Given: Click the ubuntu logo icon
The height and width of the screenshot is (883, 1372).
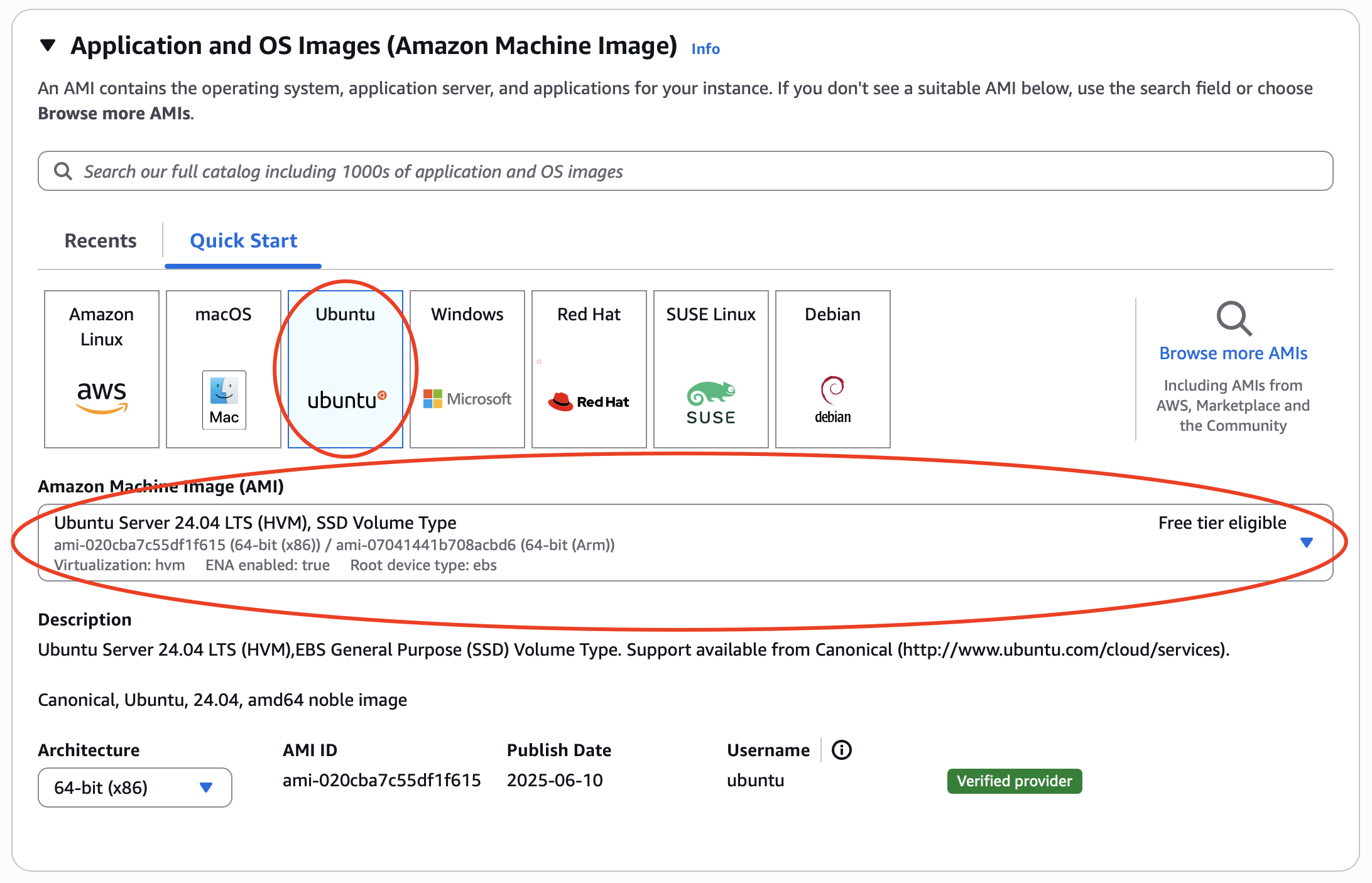Looking at the screenshot, I should coord(347,400).
